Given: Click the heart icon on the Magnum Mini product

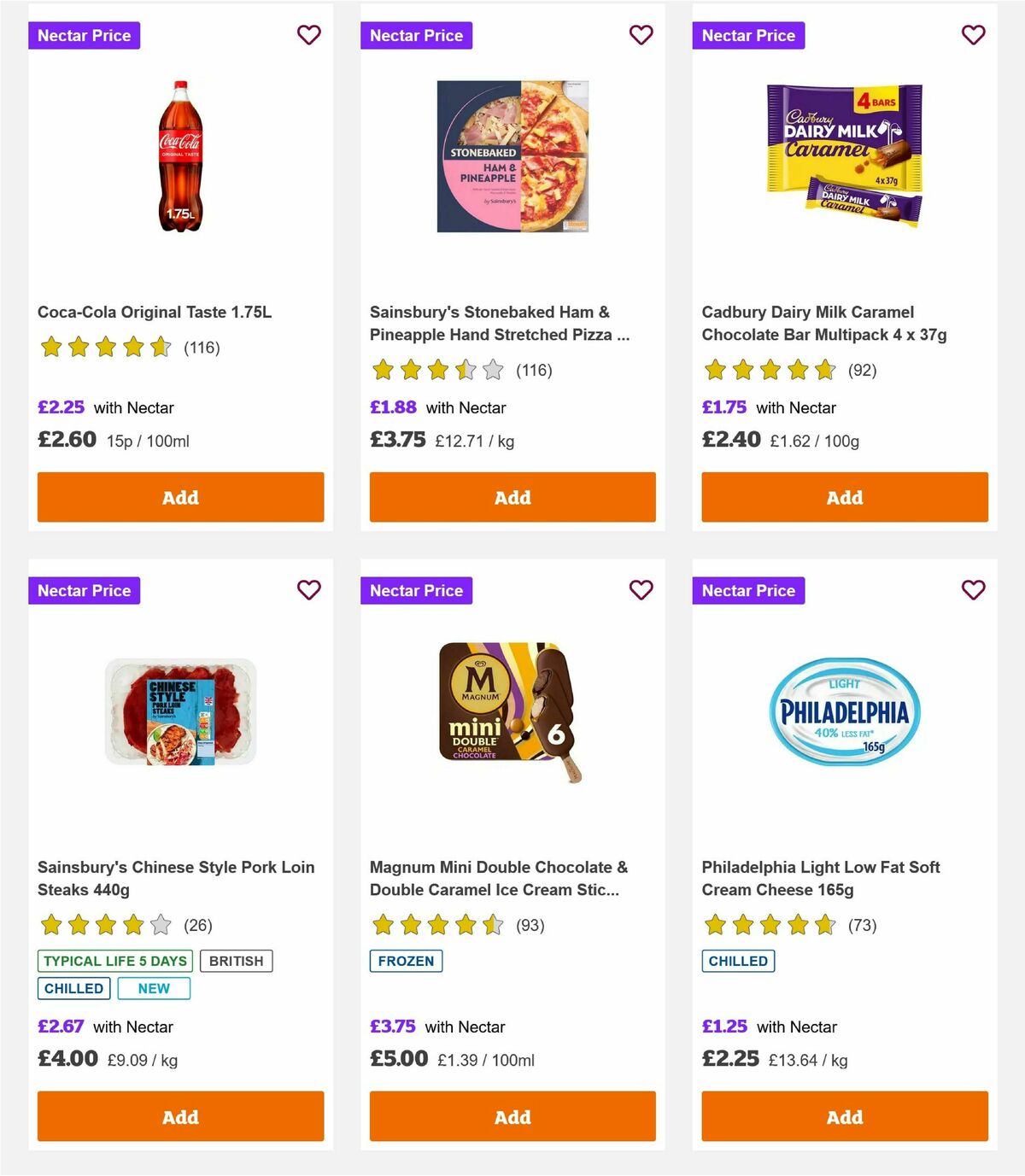Looking at the screenshot, I should tap(641, 590).
